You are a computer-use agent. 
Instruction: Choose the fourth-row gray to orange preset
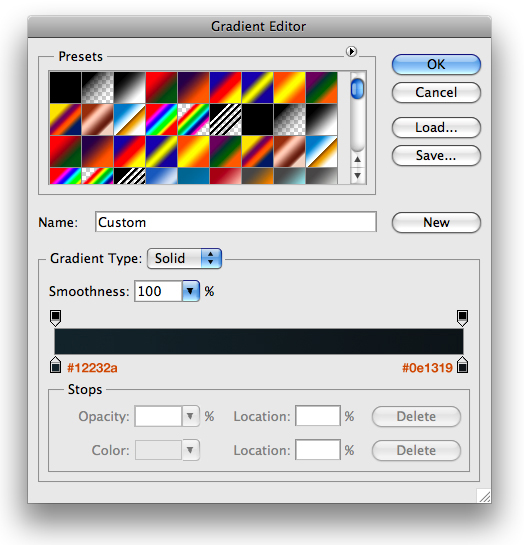(x=257, y=176)
